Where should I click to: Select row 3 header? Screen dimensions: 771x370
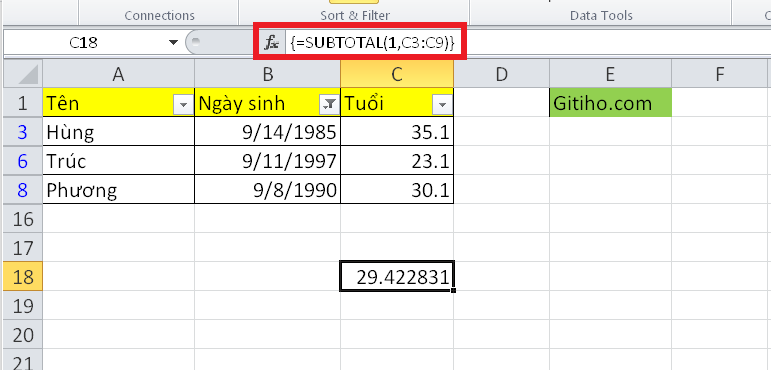(x=23, y=132)
